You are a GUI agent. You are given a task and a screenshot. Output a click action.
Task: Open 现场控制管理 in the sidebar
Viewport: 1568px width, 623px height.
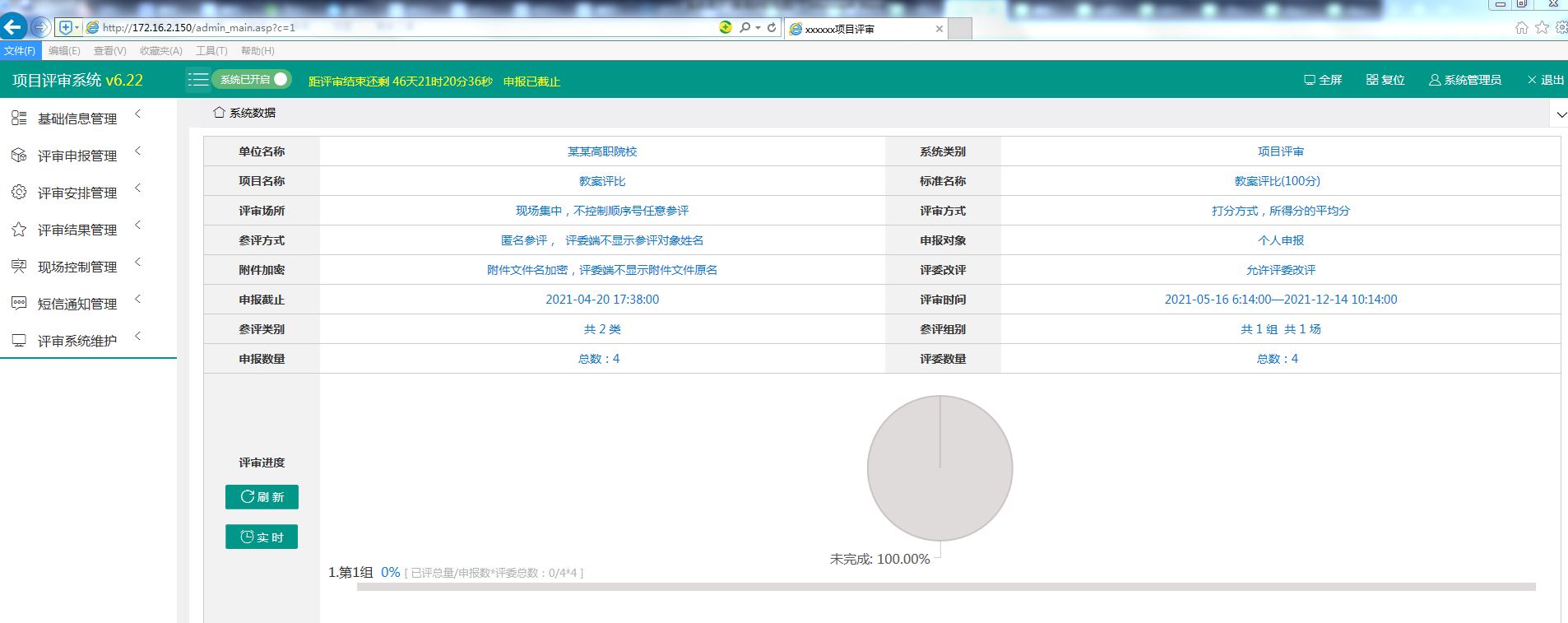pyautogui.click(x=77, y=267)
